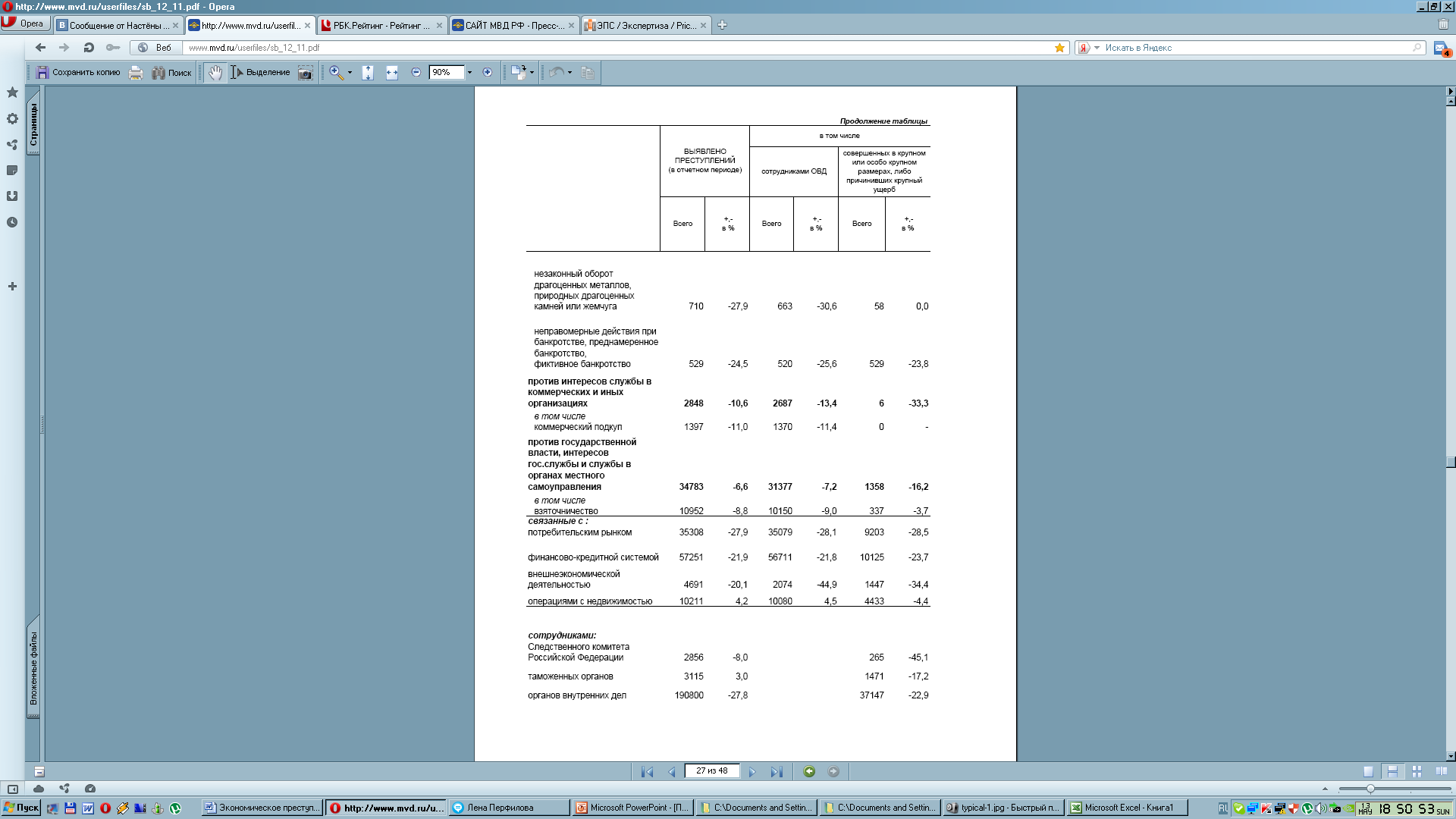Open 'Вложенные файлы' attachments panel

click(x=33, y=668)
